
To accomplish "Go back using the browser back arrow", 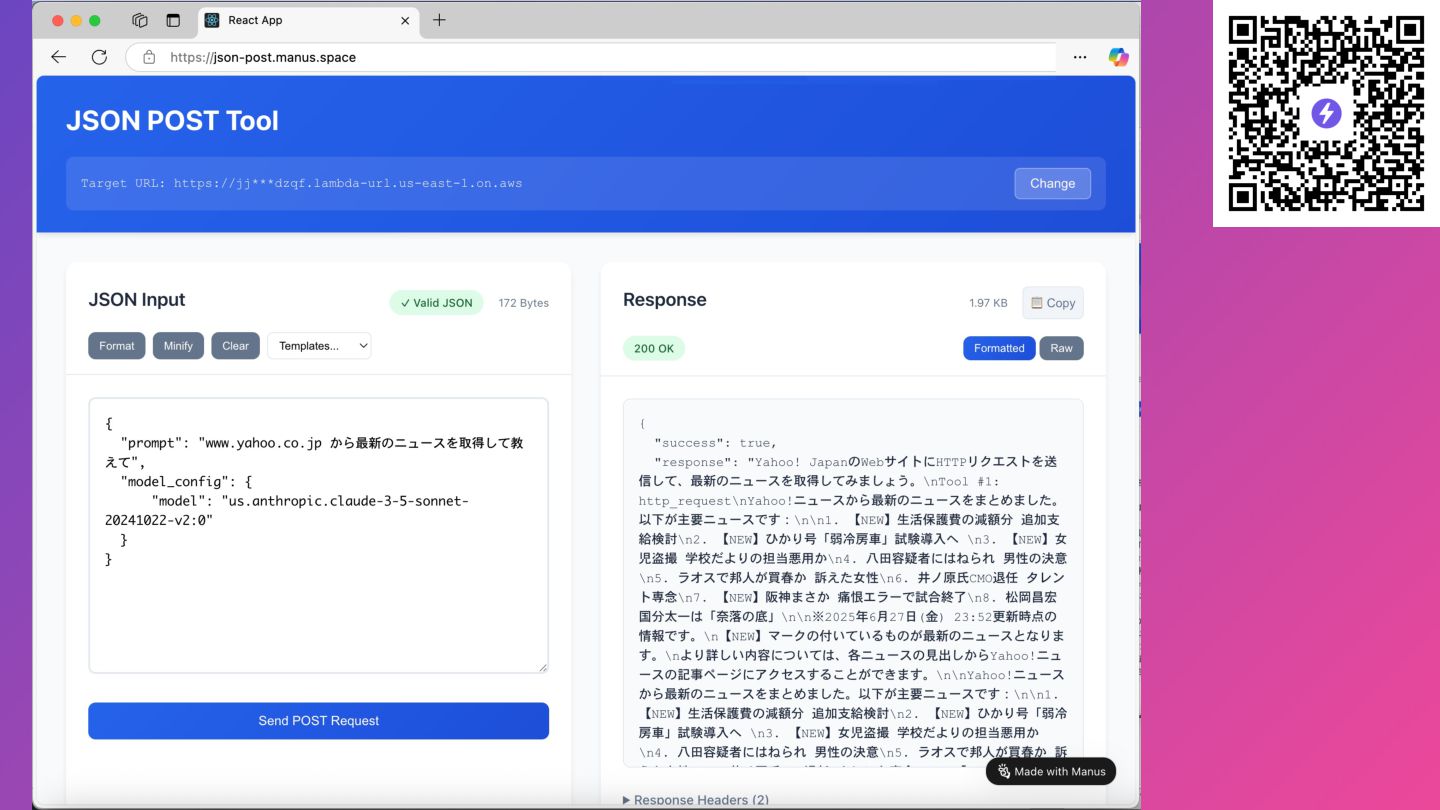I will coord(59,57).
